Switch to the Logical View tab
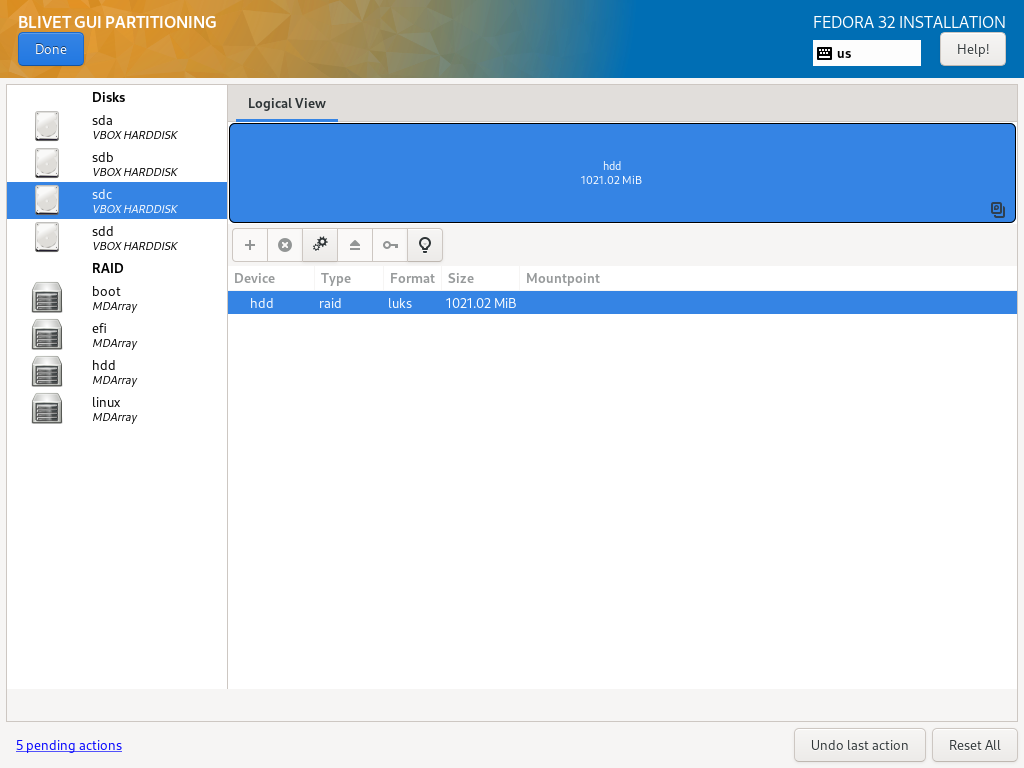Image resolution: width=1024 pixels, height=768 pixels. coord(287,104)
